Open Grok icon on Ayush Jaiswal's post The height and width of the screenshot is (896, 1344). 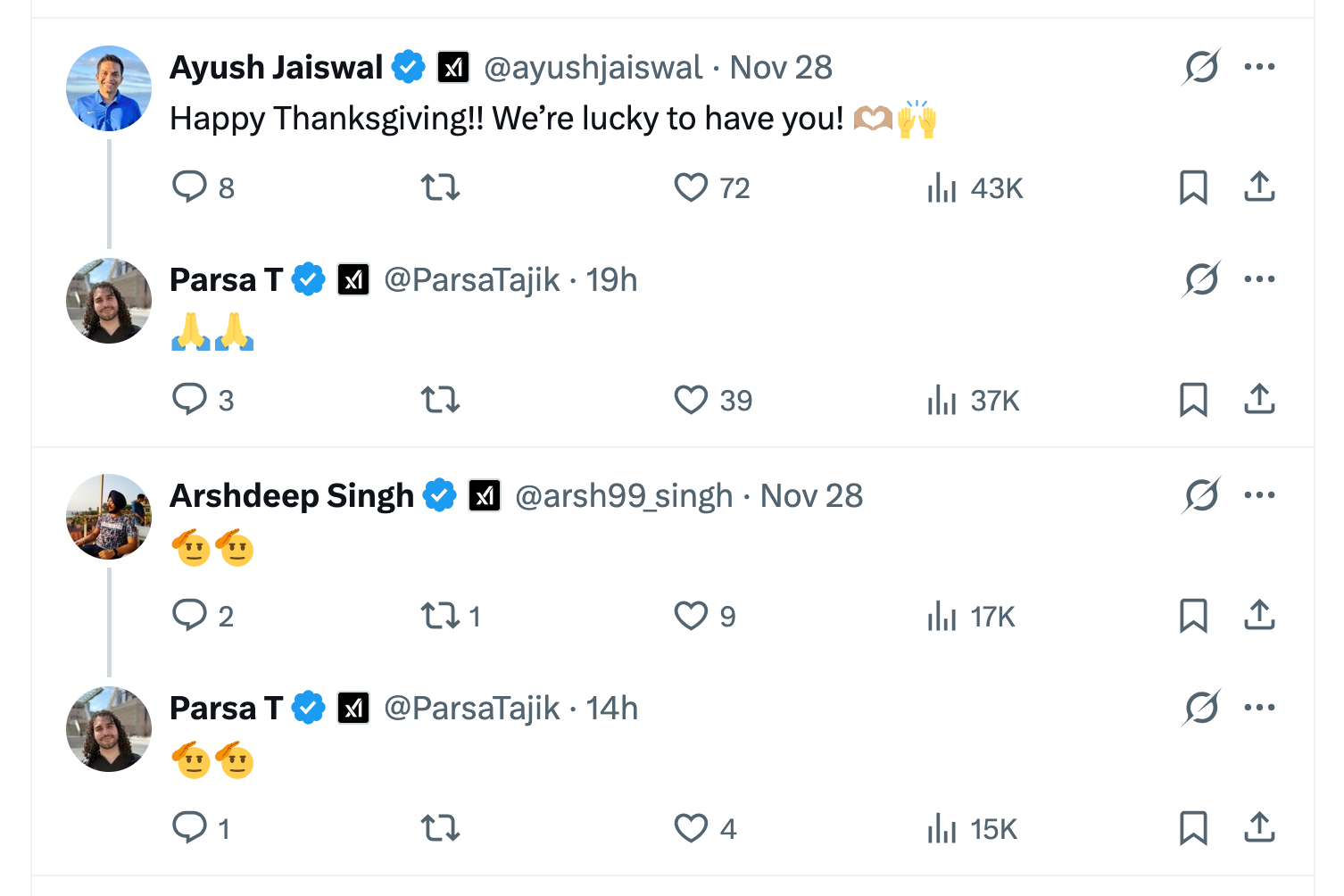pos(1201,67)
